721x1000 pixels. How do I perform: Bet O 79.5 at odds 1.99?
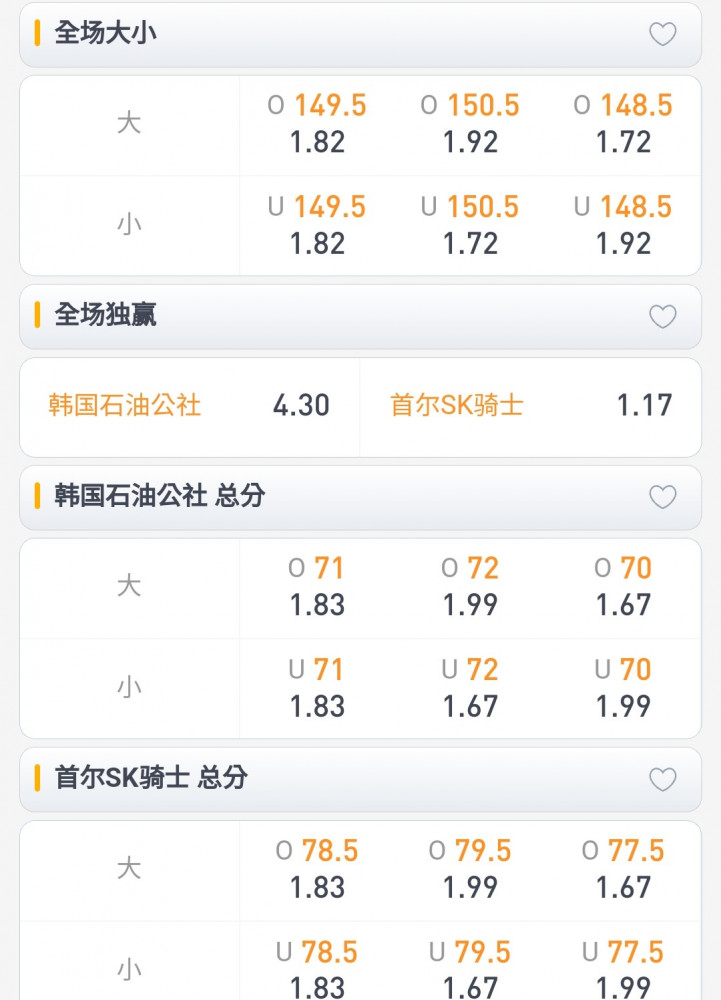tap(470, 869)
